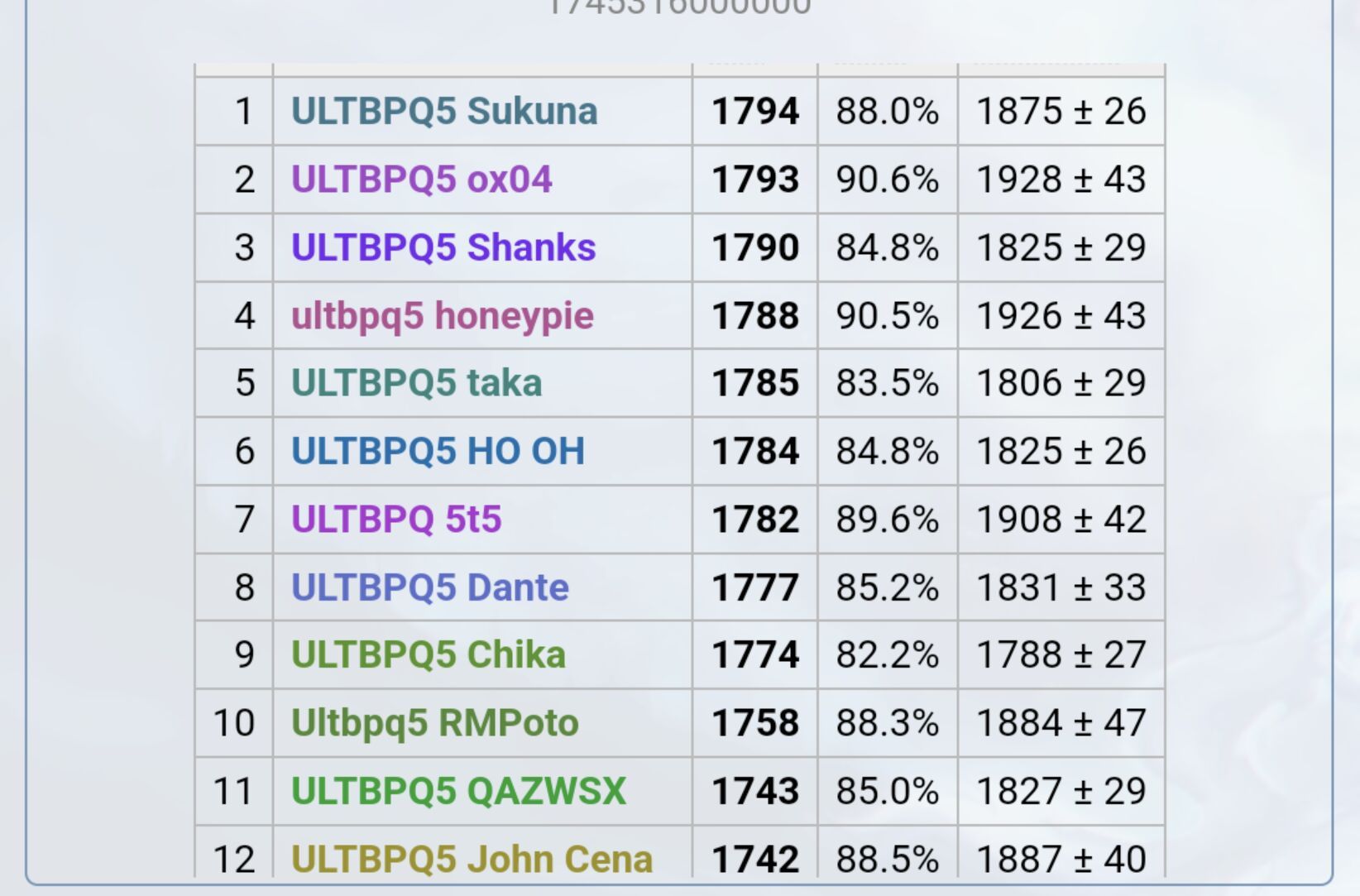Image resolution: width=1360 pixels, height=896 pixels.
Task: Select the ULTBPQ5 John Cena username
Action: [472, 859]
